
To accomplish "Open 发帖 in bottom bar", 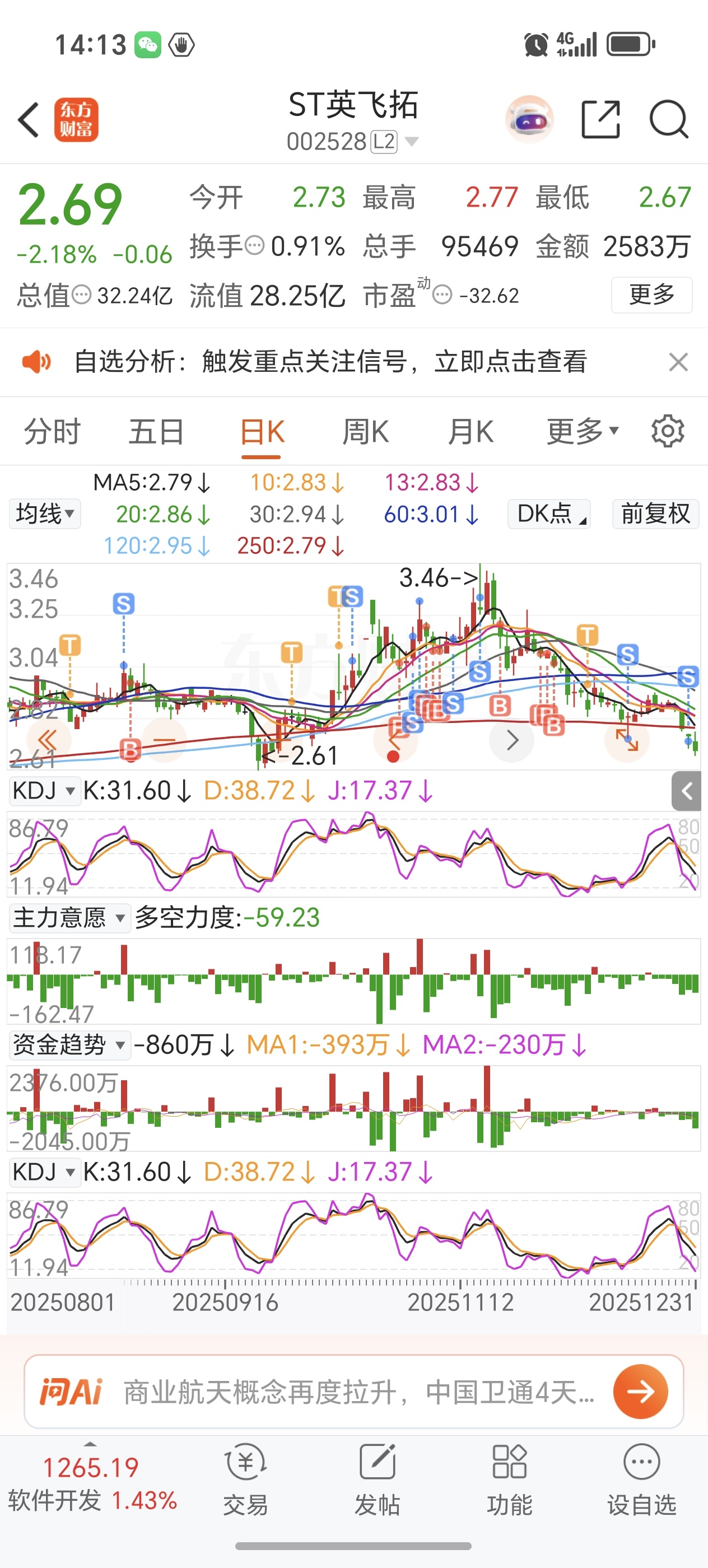I will point(378,1479).
